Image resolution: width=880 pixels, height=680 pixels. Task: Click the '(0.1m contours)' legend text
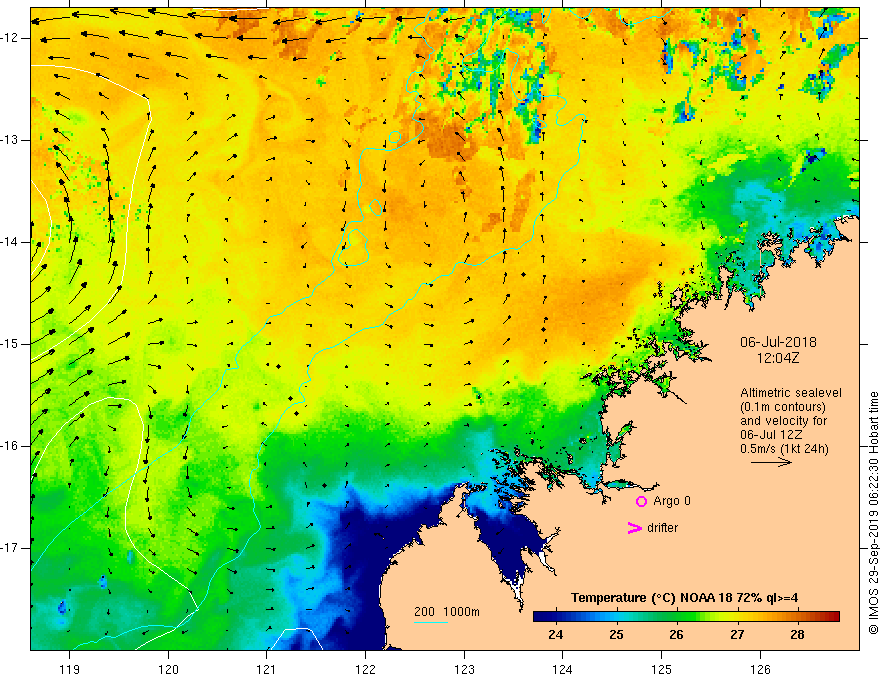(x=782, y=407)
